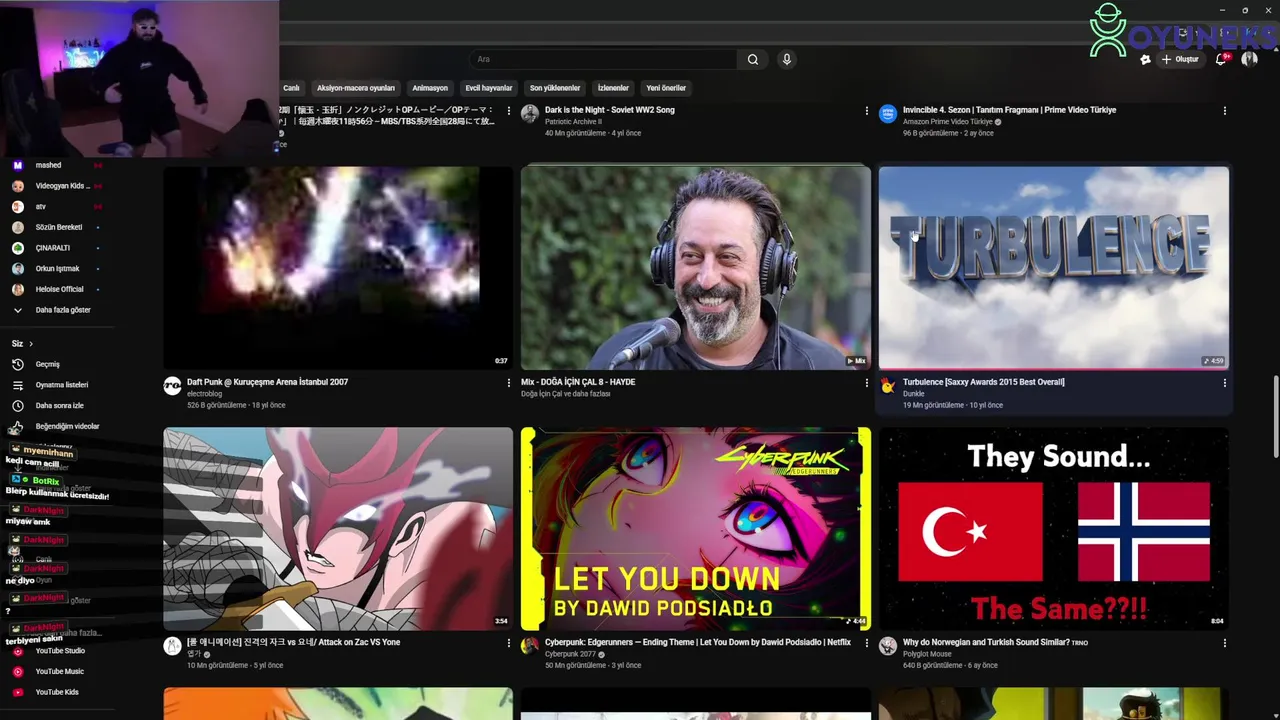The height and width of the screenshot is (720, 1280).
Task: Open the Daft Punk @ Kuruçeşme Arena title
Action: [268, 382]
